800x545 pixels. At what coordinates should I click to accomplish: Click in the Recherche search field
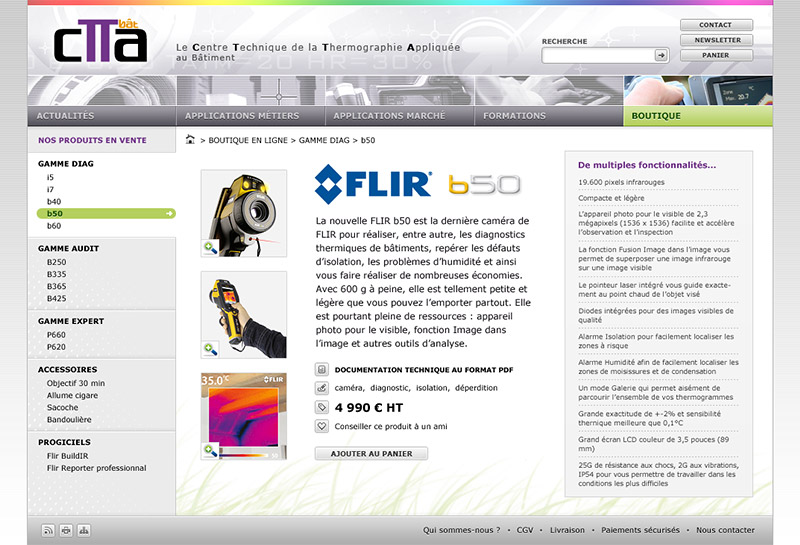point(598,55)
